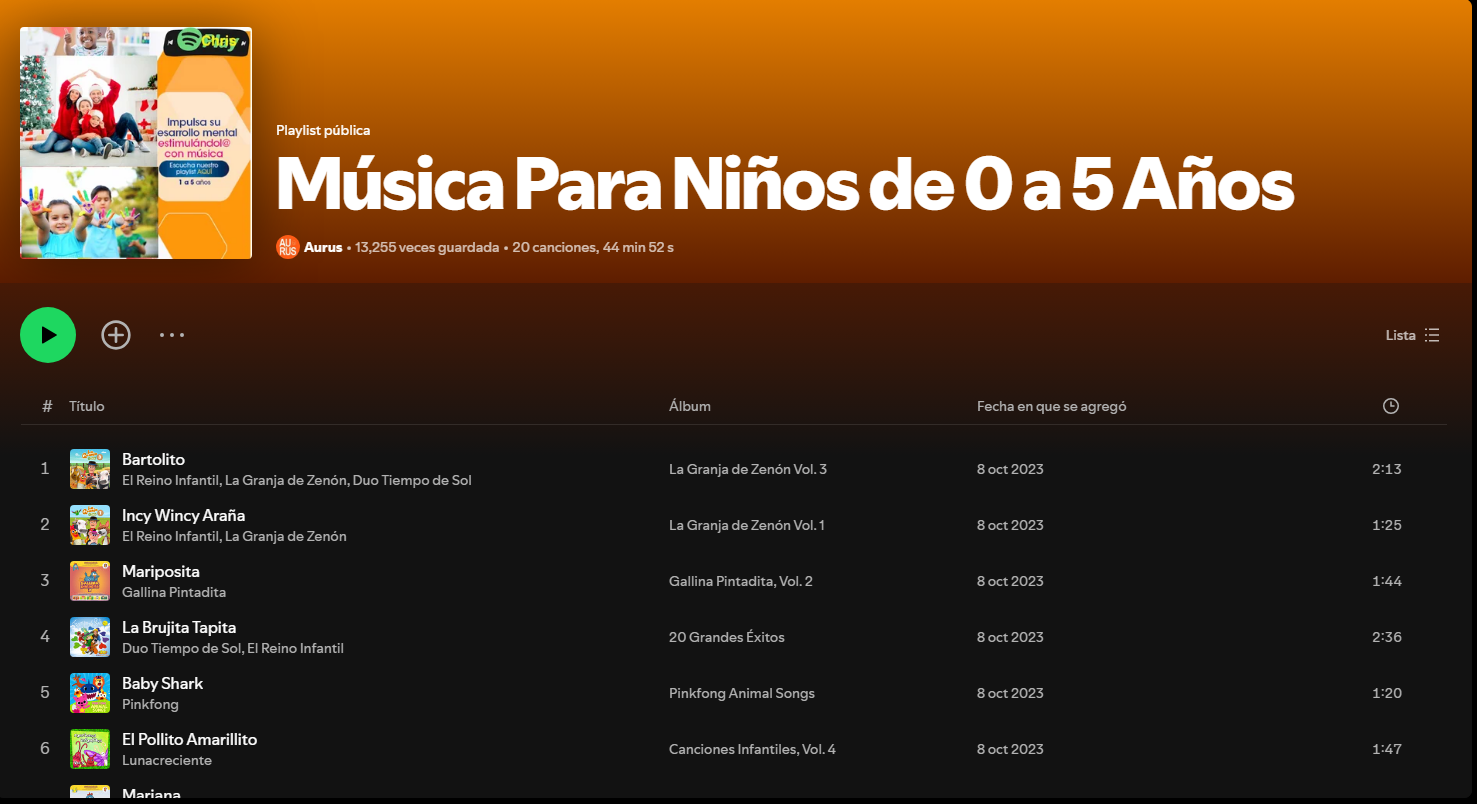Viewport: 1477px width, 804px height.
Task: Click the 1:47 duration of El Pollito Amarillito
Action: (1387, 749)
